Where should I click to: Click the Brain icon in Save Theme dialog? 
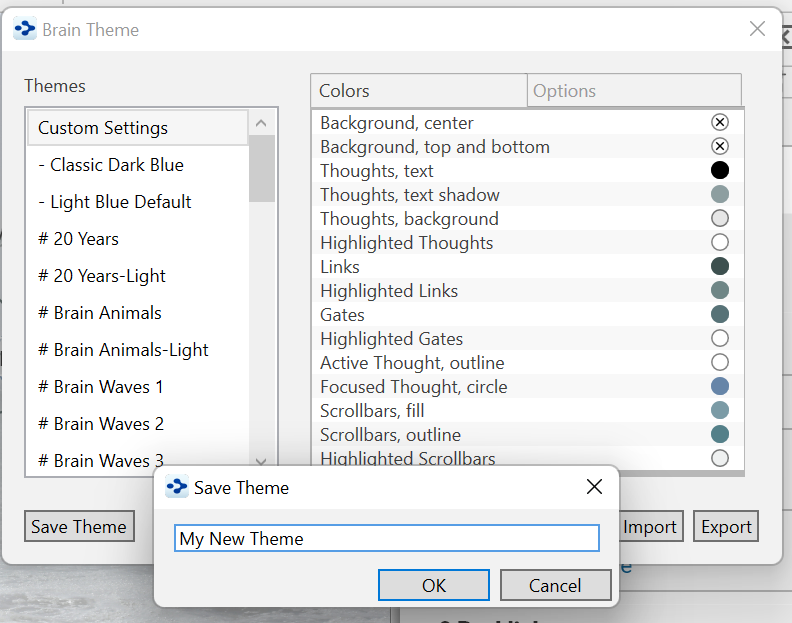pyautogui.click(x=177, y=487)
